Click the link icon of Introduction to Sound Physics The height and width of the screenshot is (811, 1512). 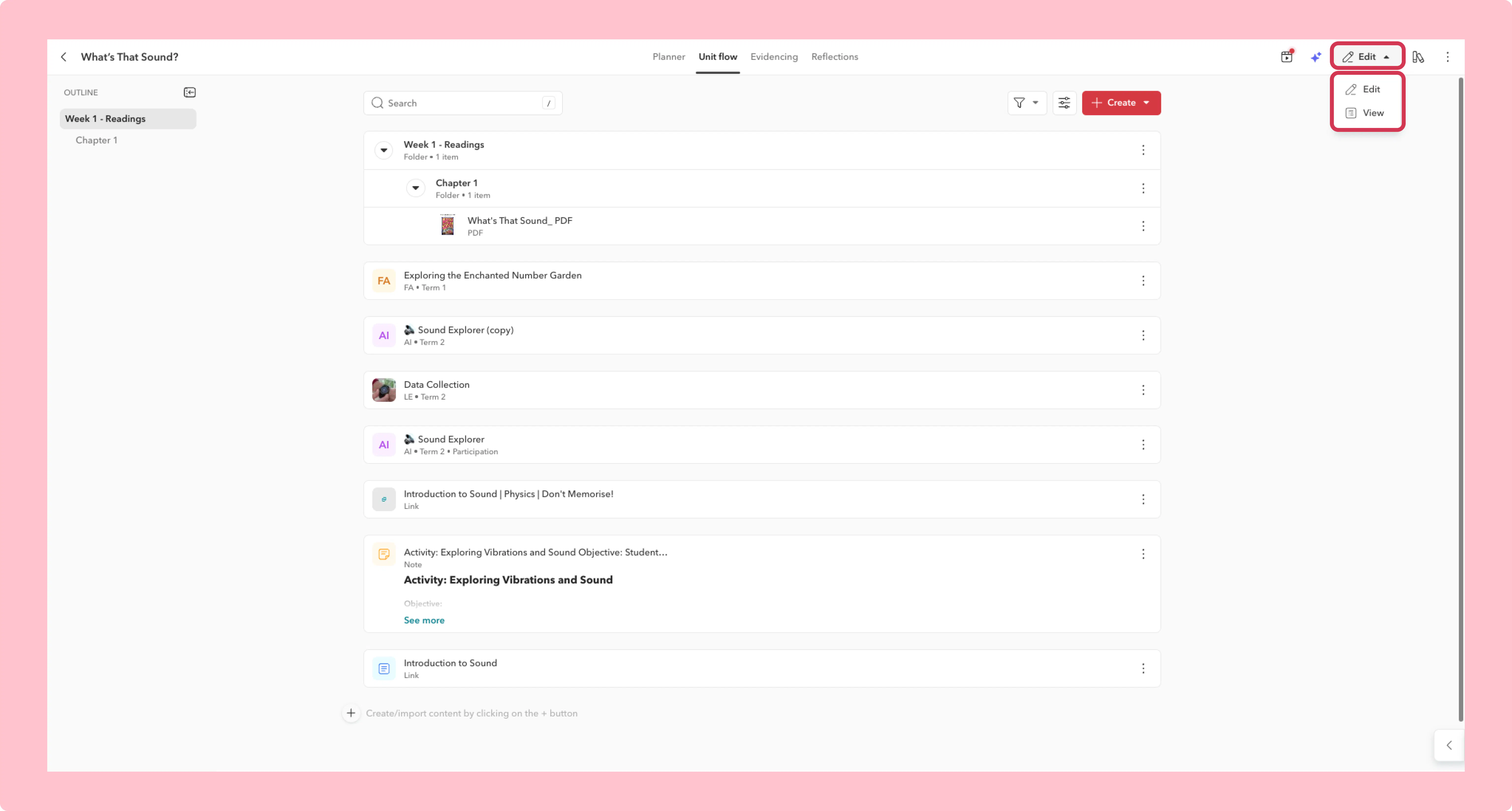pos(384,499)
